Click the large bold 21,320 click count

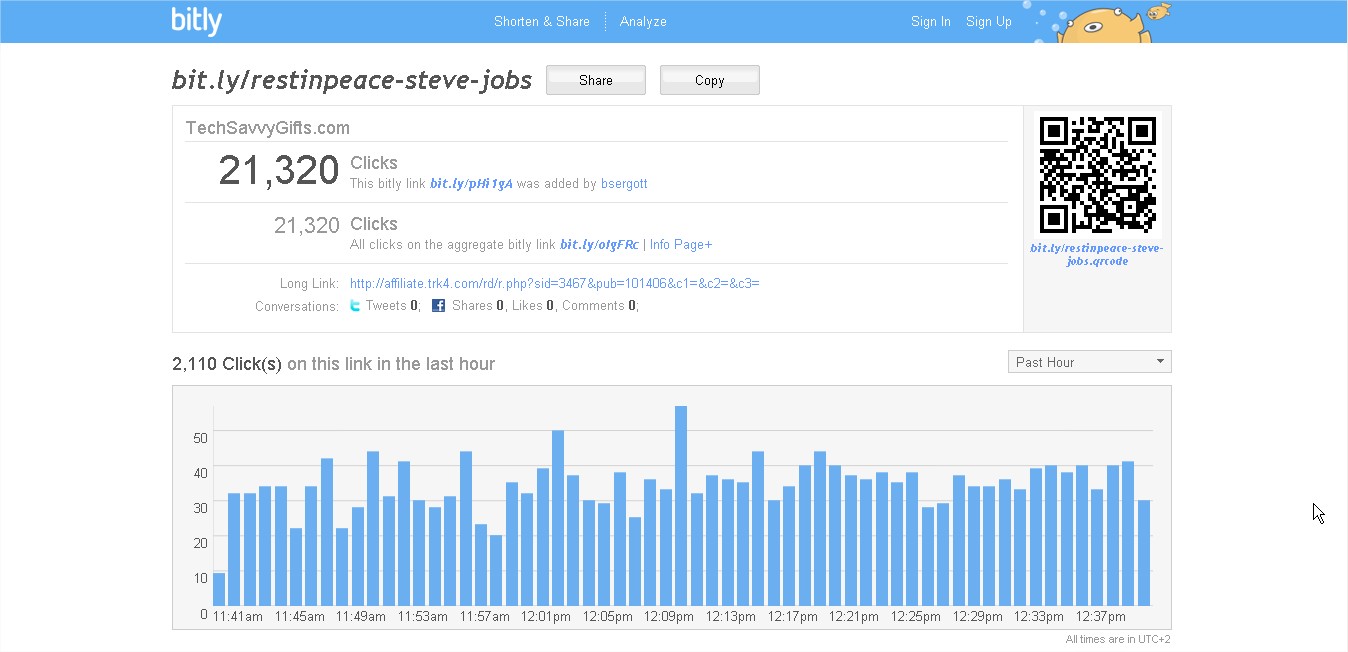coord(279,171)
